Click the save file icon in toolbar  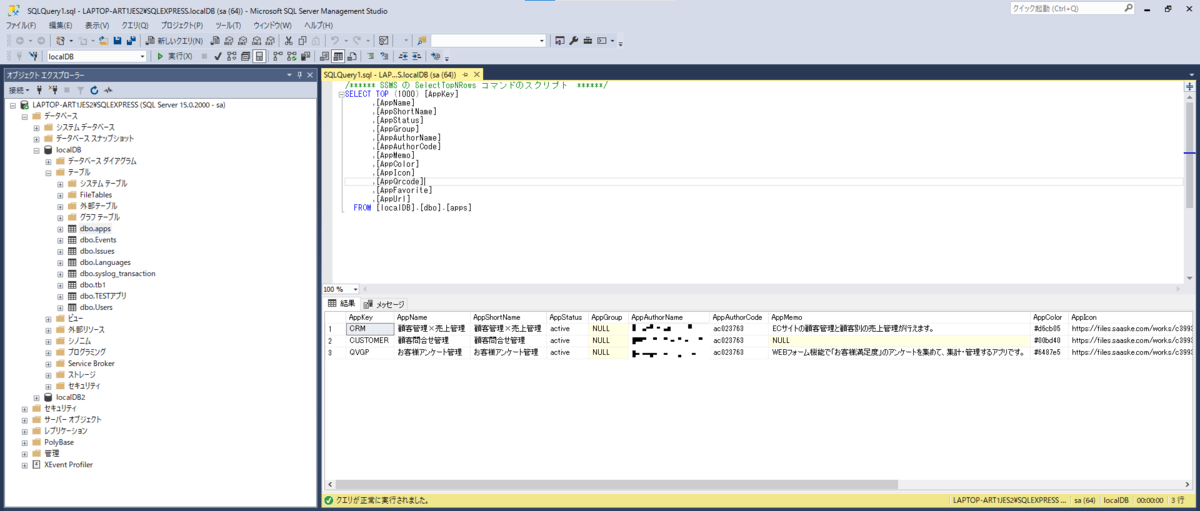click(117, 41)
